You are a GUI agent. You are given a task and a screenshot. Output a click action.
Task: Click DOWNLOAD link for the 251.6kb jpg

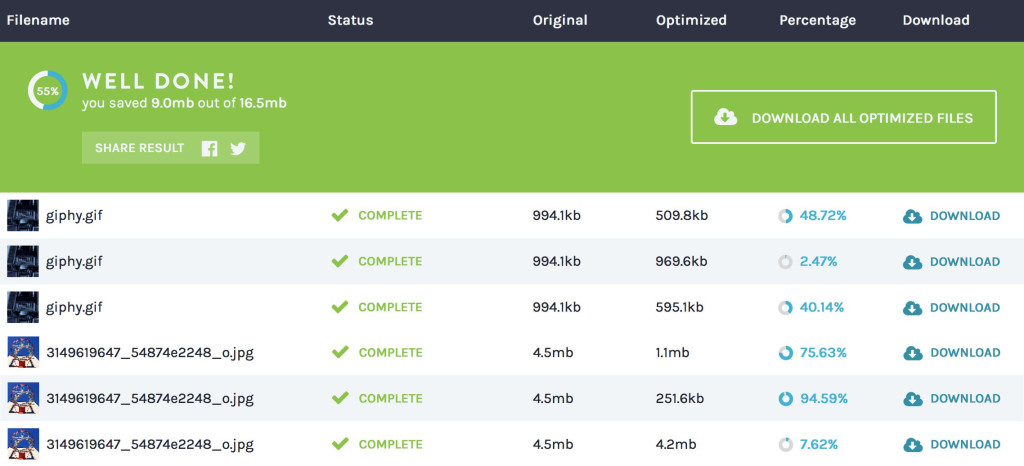965,399
